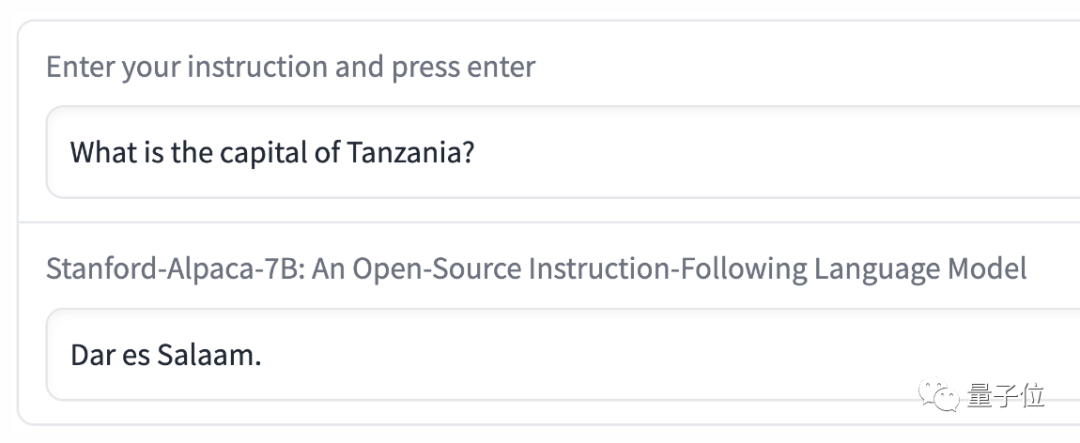Click the 量子位 watermark text

(x=1006, y=396)
